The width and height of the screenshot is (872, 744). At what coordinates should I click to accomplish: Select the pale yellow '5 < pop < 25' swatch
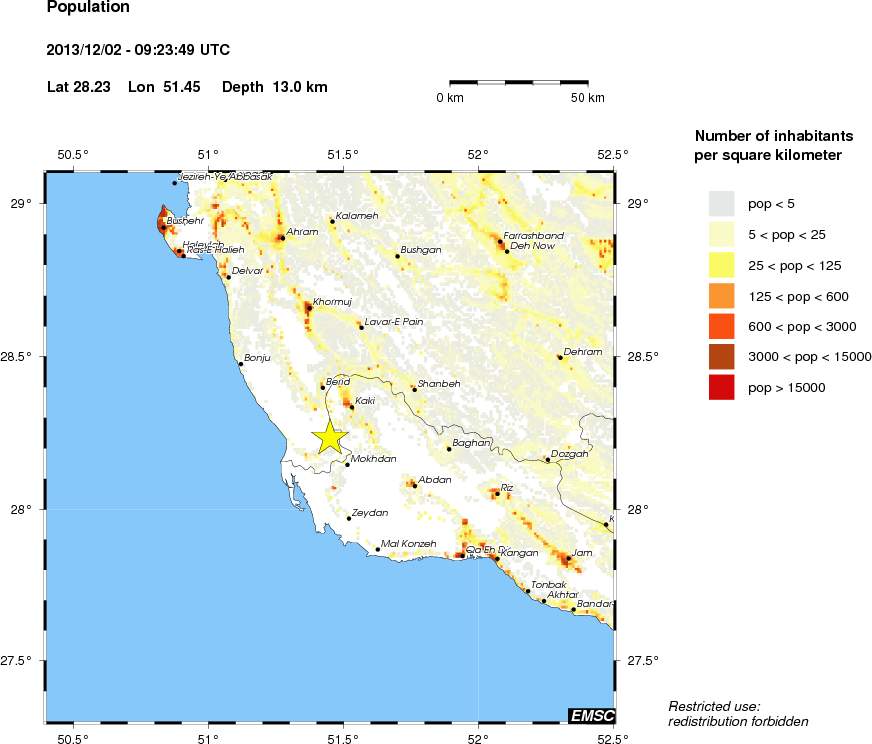(721, 235)
